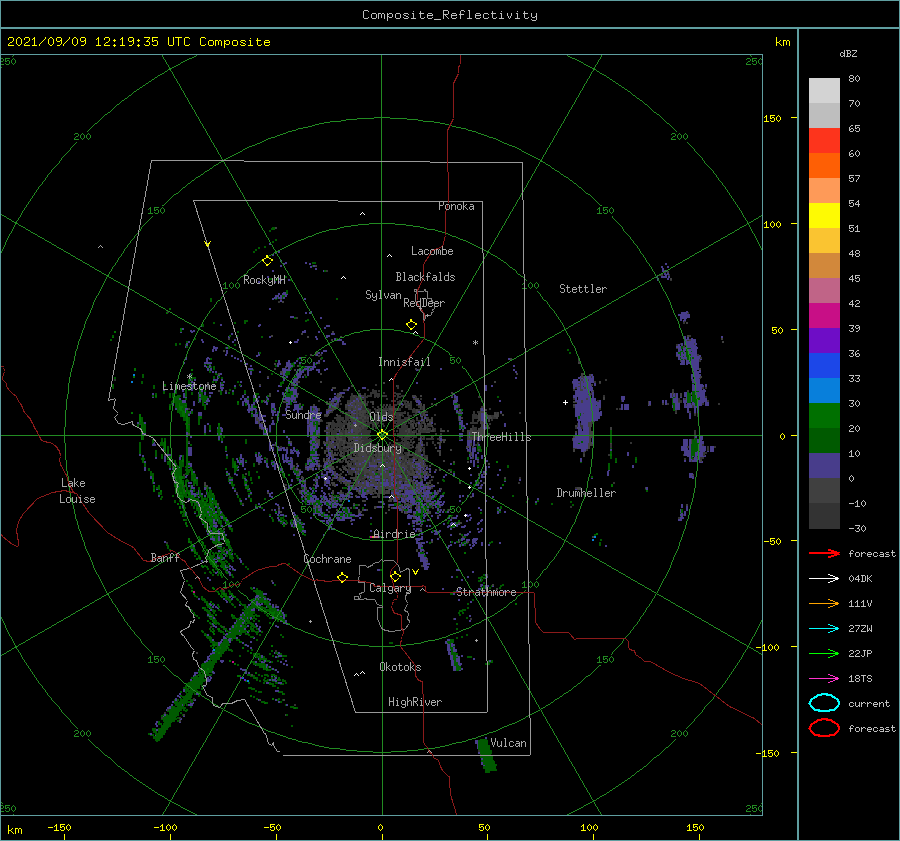The height and width of the screenshot is (841, 900).
Task: Click the Ponoka label
Action: [456, 206]
